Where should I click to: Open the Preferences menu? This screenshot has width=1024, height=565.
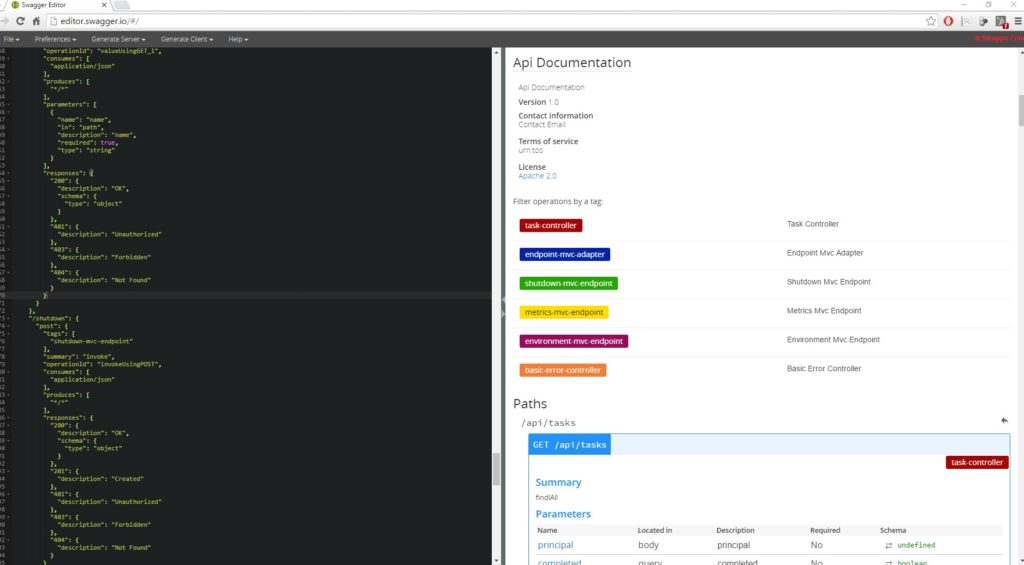[x=56, y=39]
